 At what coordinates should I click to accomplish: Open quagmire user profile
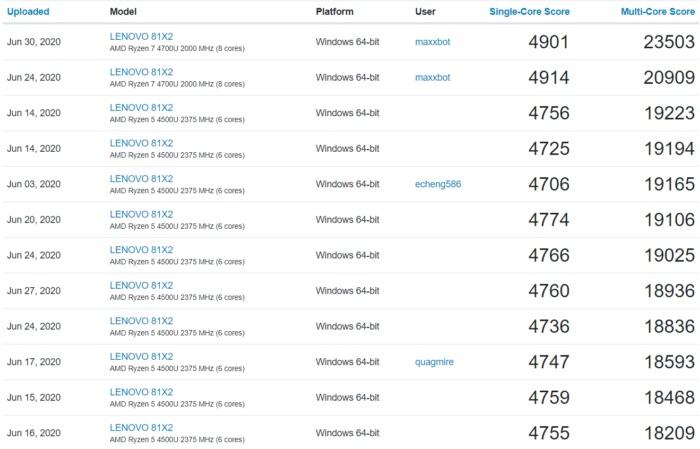click(434, 362)
